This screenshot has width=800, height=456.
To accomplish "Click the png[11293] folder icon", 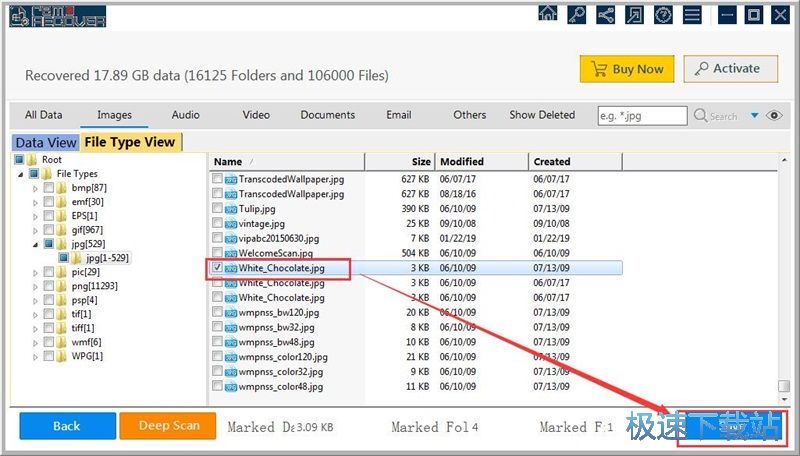I will 62,286.
